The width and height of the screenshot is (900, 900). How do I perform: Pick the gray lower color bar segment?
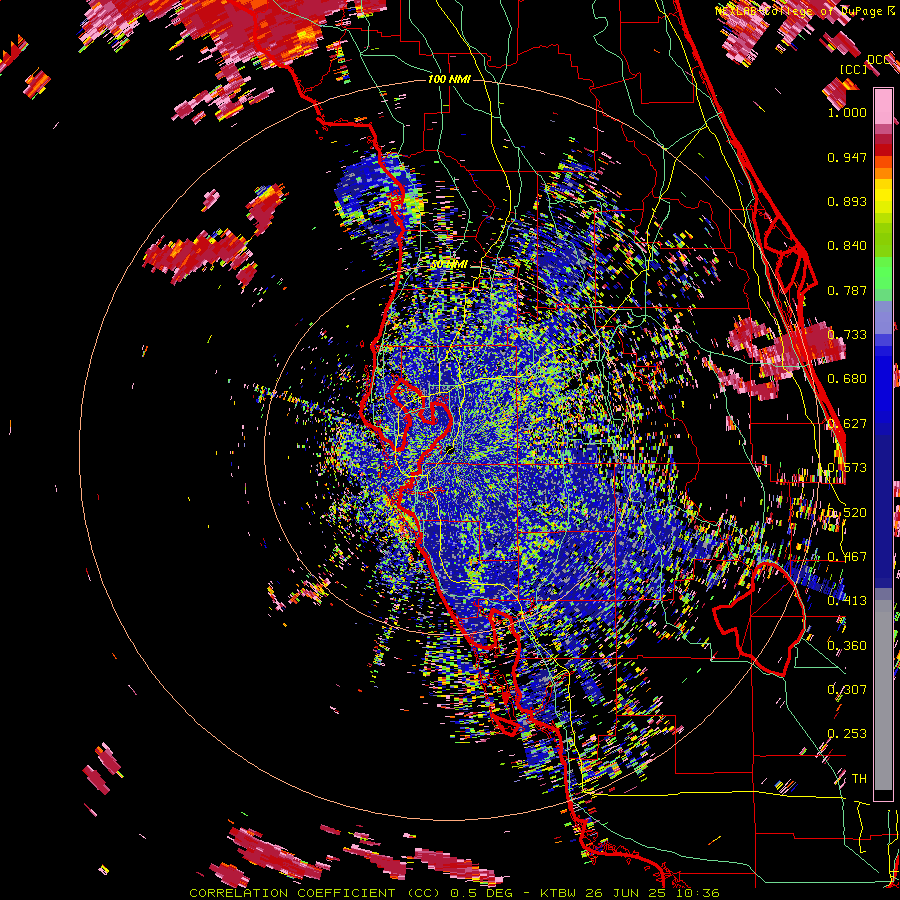point(883,695)
